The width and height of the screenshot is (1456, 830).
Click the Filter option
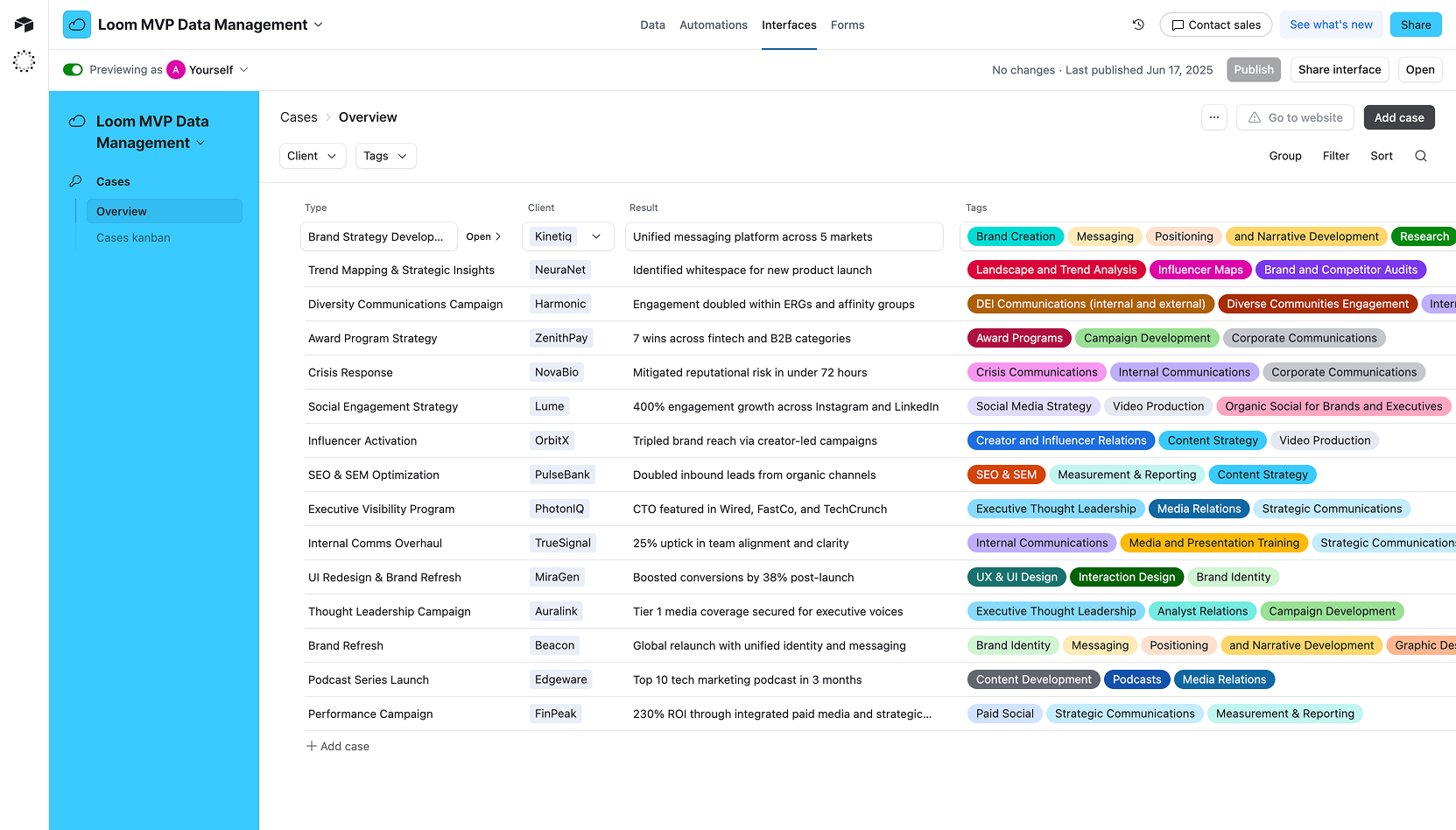click(x=1336, y=156)
